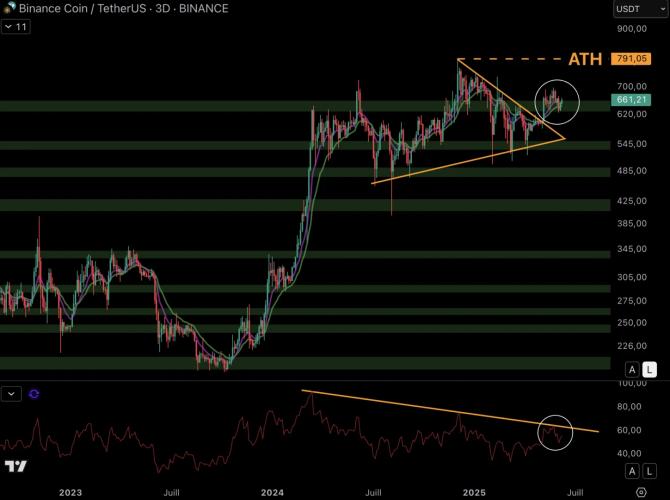
Task: Select the triangle's lower ascending trendline
Action: point(468,161)
